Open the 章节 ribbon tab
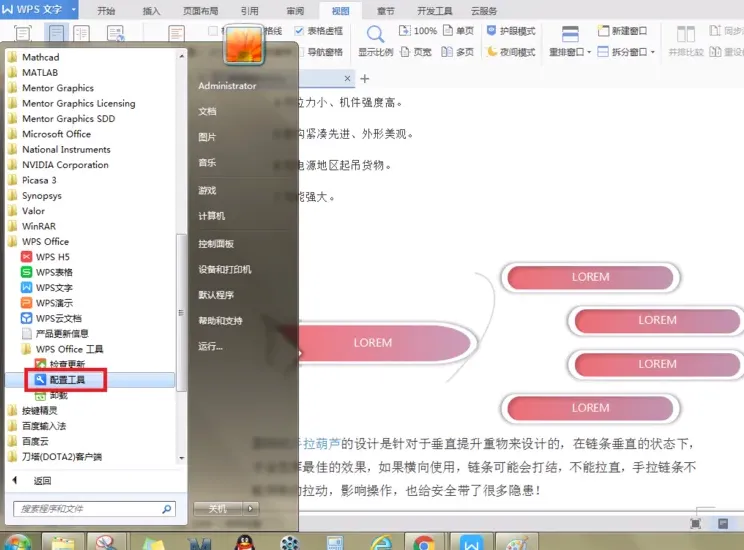This screenshot has height=550, width=744. [x=385, y=10]
